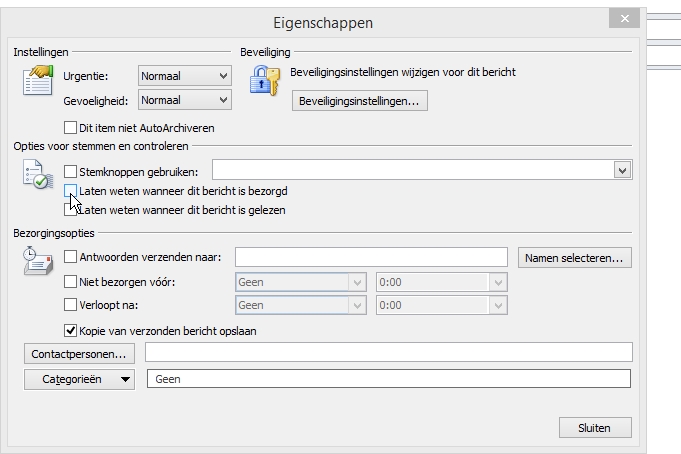Enable Antwoorden verzenden naar checkbox

70,257
